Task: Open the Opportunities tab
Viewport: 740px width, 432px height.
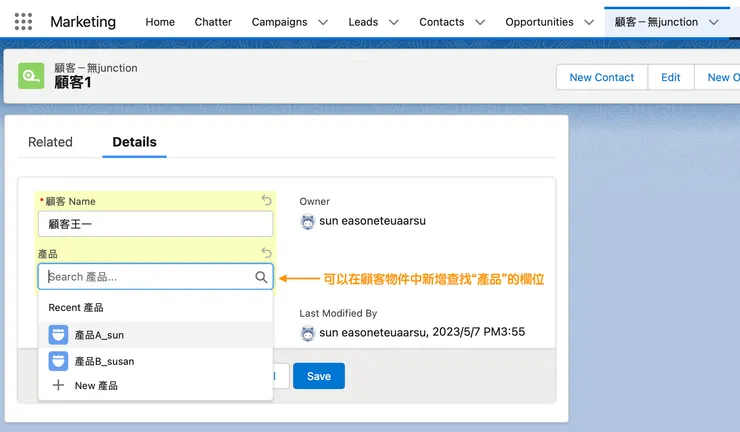Action: [x=539, y=22]
